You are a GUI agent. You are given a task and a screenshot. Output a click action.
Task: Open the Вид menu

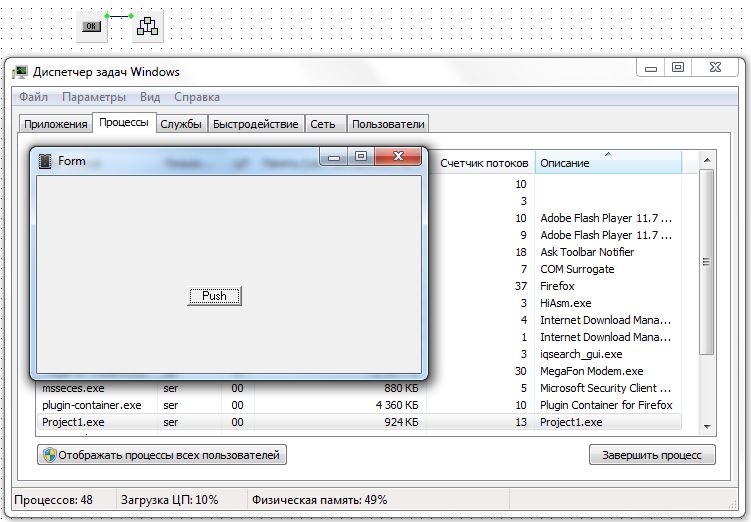click(x=150, y=97)
